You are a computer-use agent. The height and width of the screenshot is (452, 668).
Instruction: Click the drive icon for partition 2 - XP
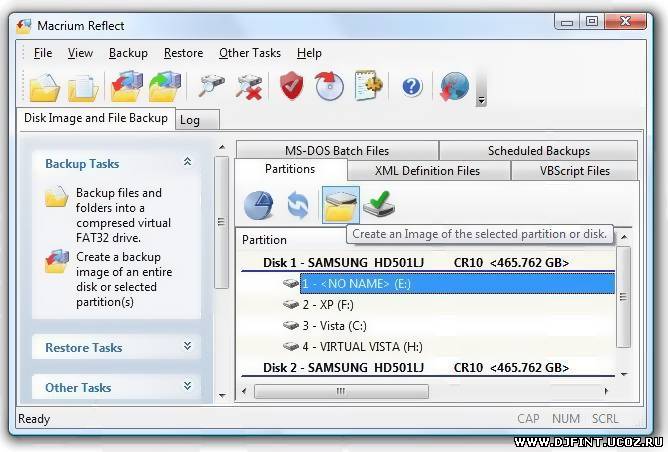click(x=291, y=304)
